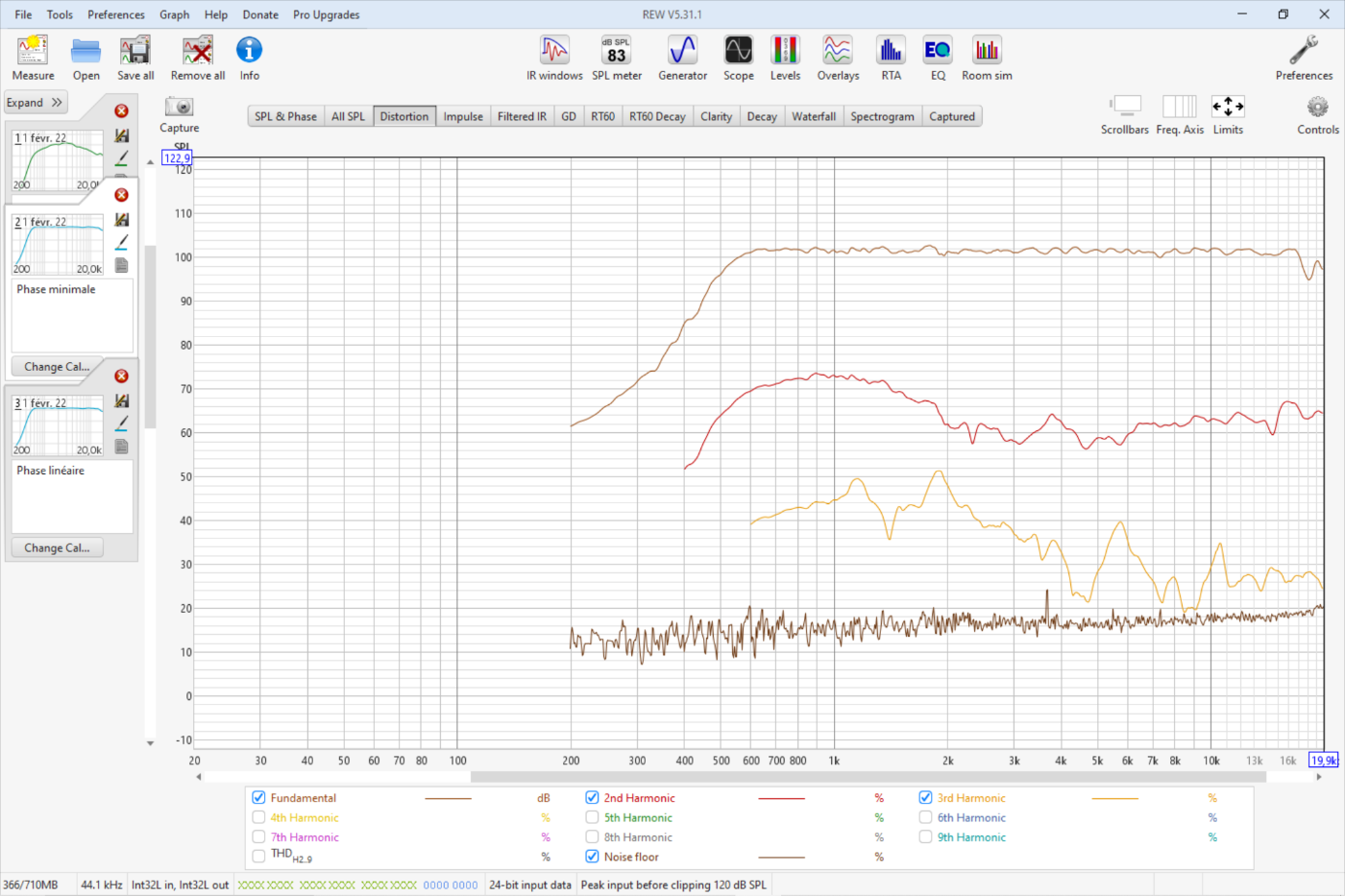Click the 3rd Harmonic orange line swatch
Image resolution: width=1345 pixels, height=896 pixels.
(x=1114, y=798)
